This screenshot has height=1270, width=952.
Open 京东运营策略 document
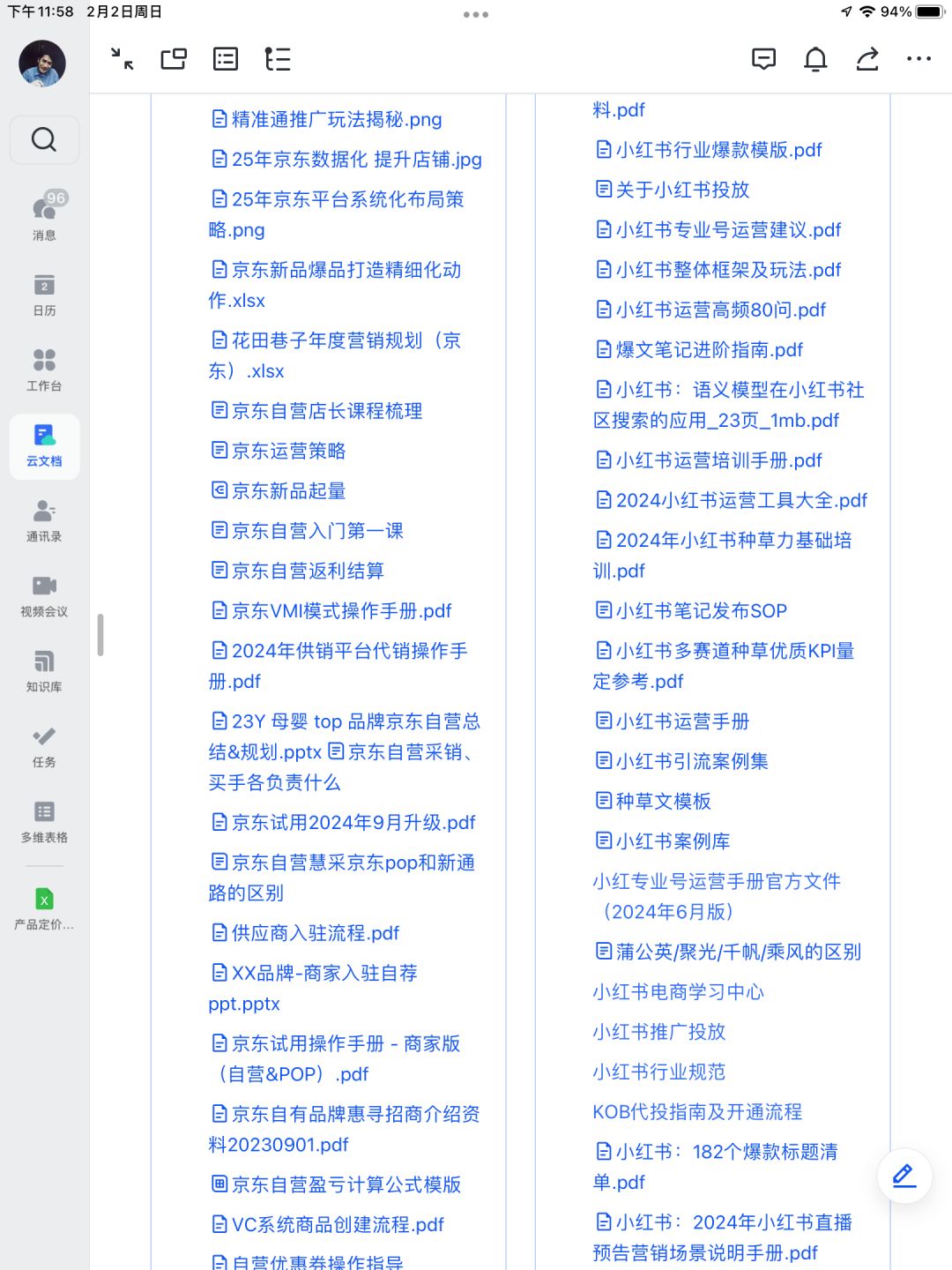point(279,451)
